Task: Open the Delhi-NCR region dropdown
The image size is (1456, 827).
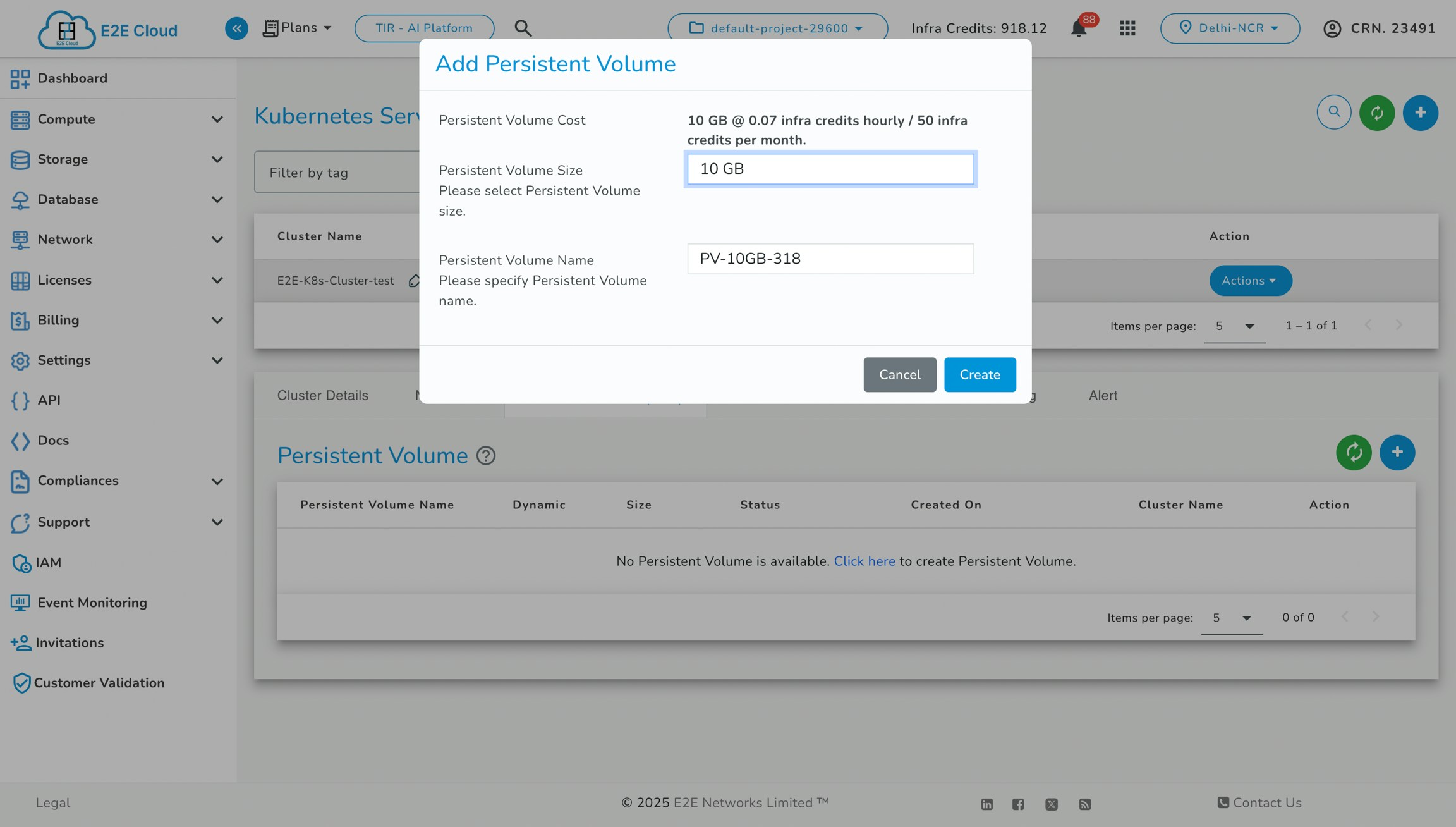Action: pyautogui.click(x=1230, y=28)
